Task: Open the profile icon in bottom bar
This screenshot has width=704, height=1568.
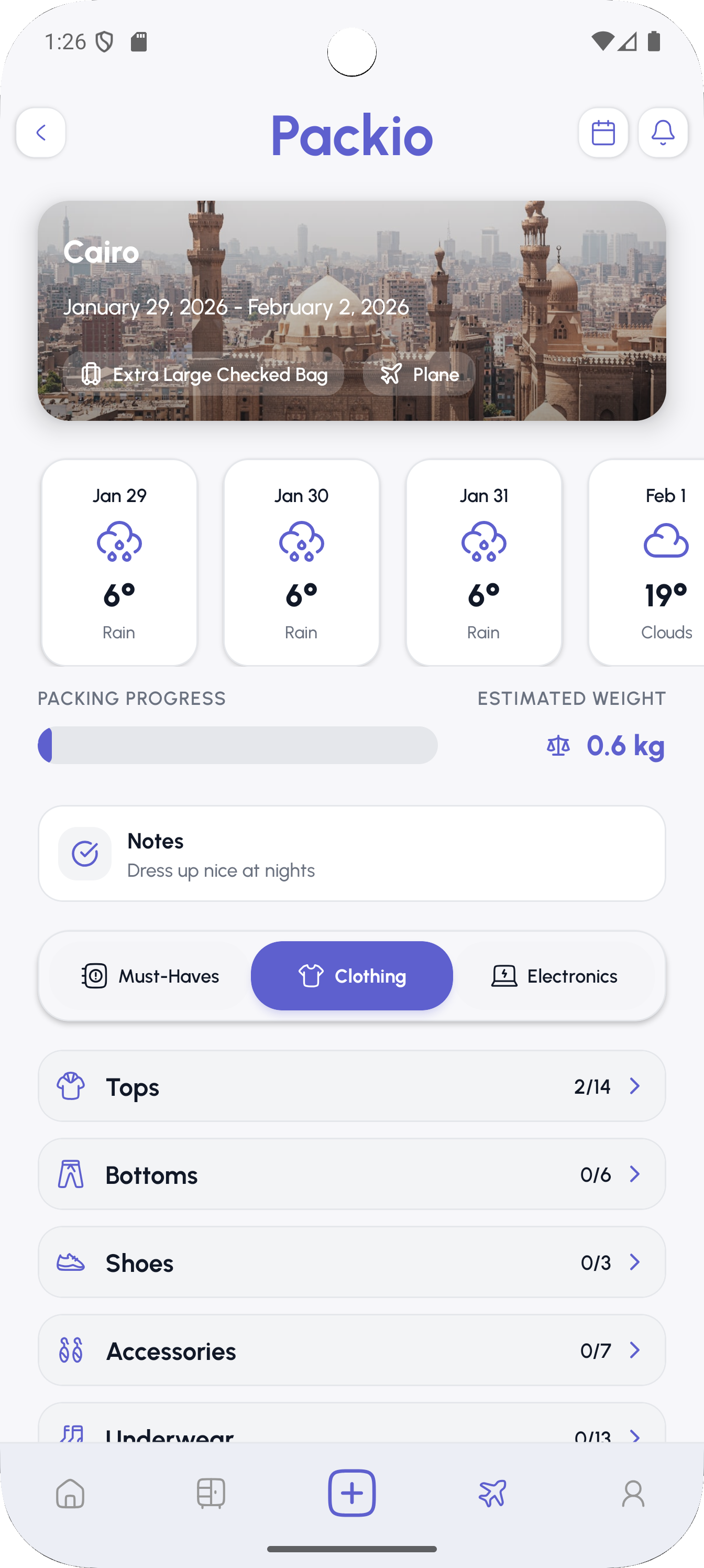Action: 633,1494
